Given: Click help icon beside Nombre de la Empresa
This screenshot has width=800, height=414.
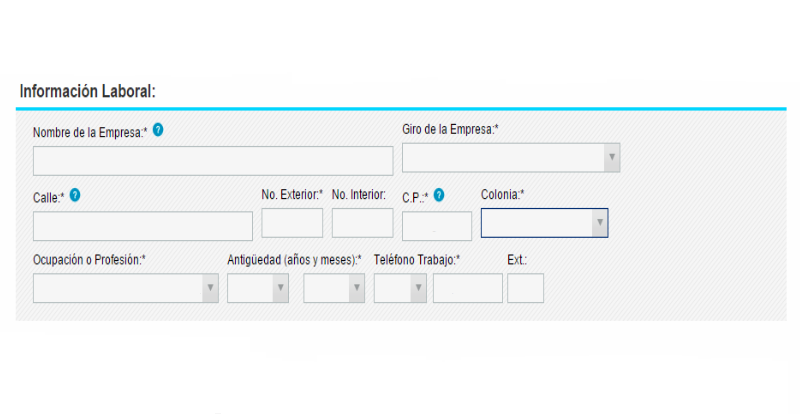Looking at the screenshot, I should (158, 130).
